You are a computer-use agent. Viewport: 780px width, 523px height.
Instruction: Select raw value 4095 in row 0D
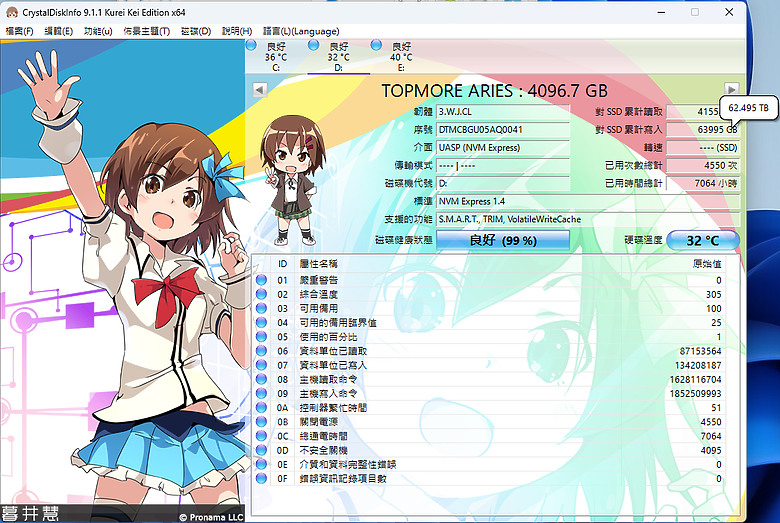click(x=711, y=450)
